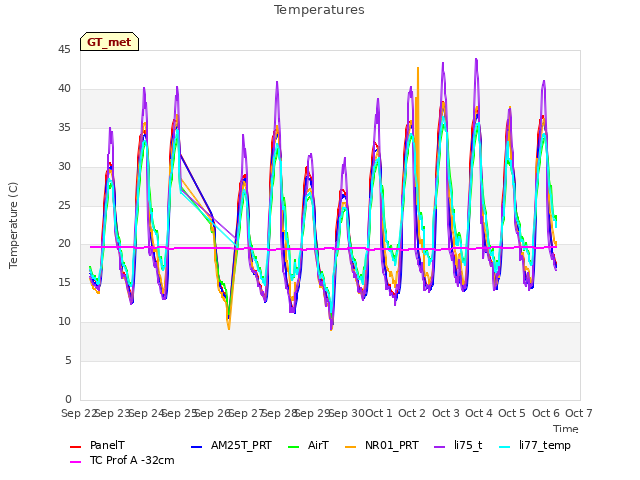Click the cyan li77_temp legend color marker

(x=504, y=447)
